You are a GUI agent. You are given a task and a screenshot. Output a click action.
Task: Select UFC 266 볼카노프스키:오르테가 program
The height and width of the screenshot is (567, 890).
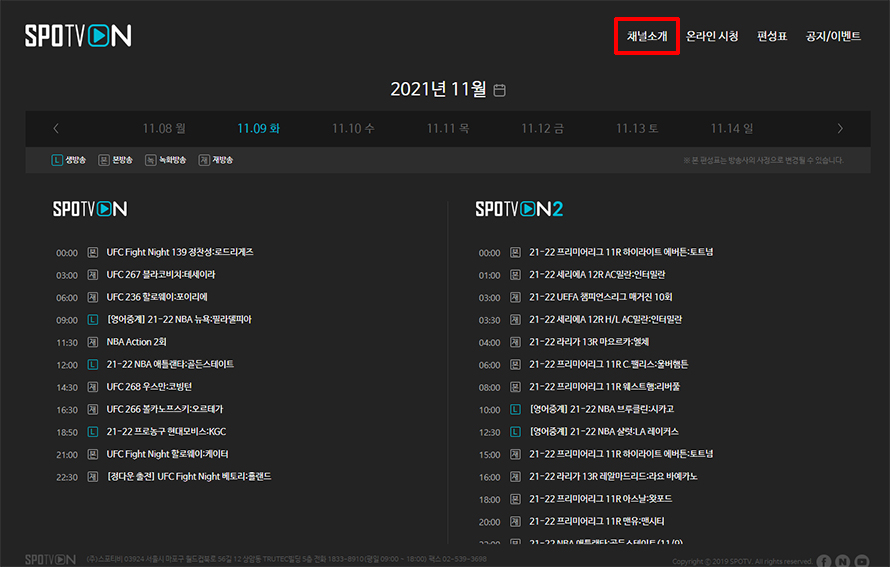click(165, 409)
